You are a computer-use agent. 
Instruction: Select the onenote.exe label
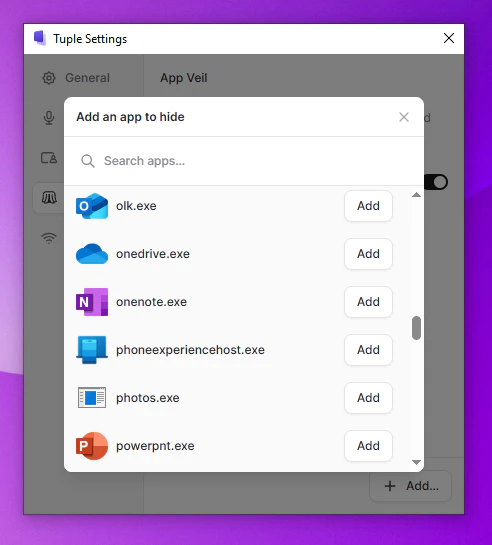[x=151, y=302]
